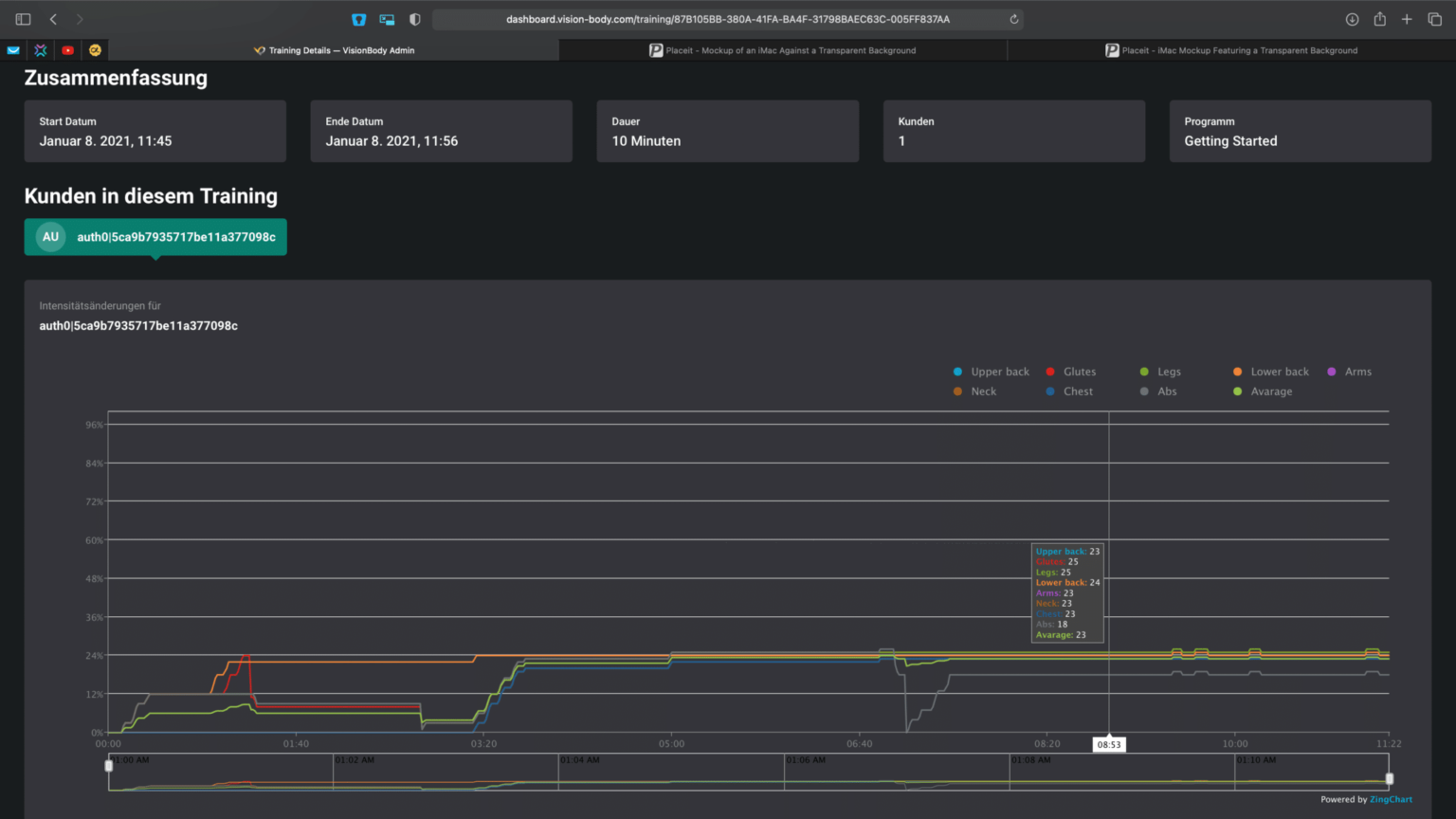Click the right handle of chart range slider
The width and height of the screenshot is (1456, 819).
coord(1389,778)
